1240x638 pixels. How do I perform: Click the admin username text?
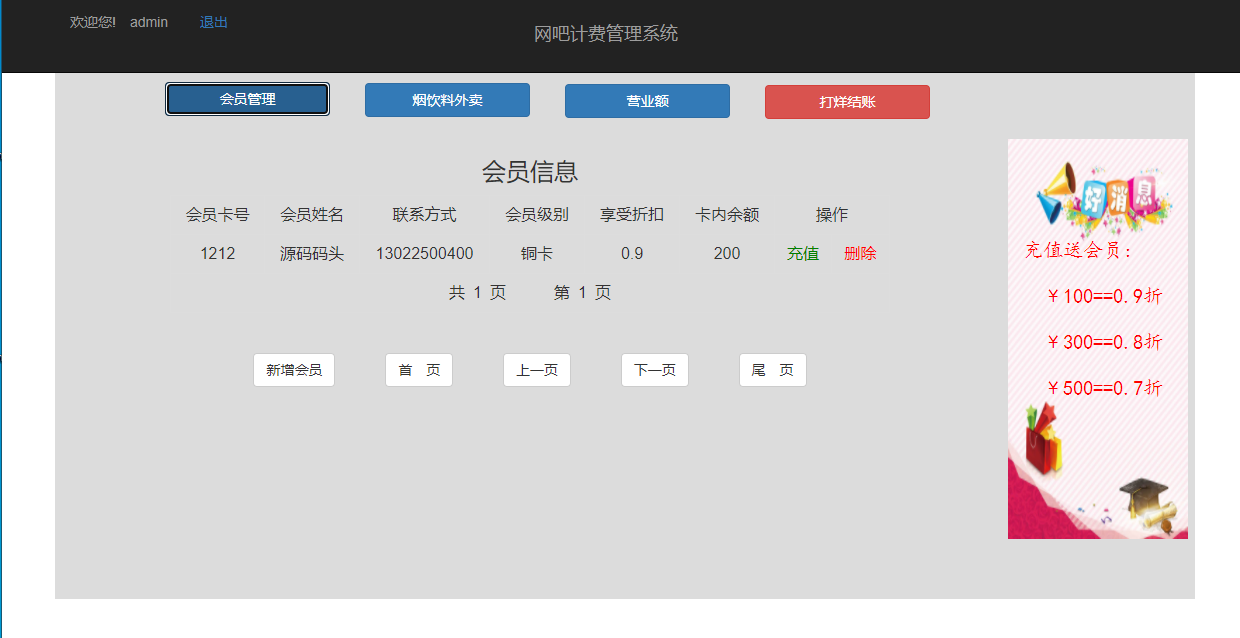pyautogui.click(x=148, y=21)
